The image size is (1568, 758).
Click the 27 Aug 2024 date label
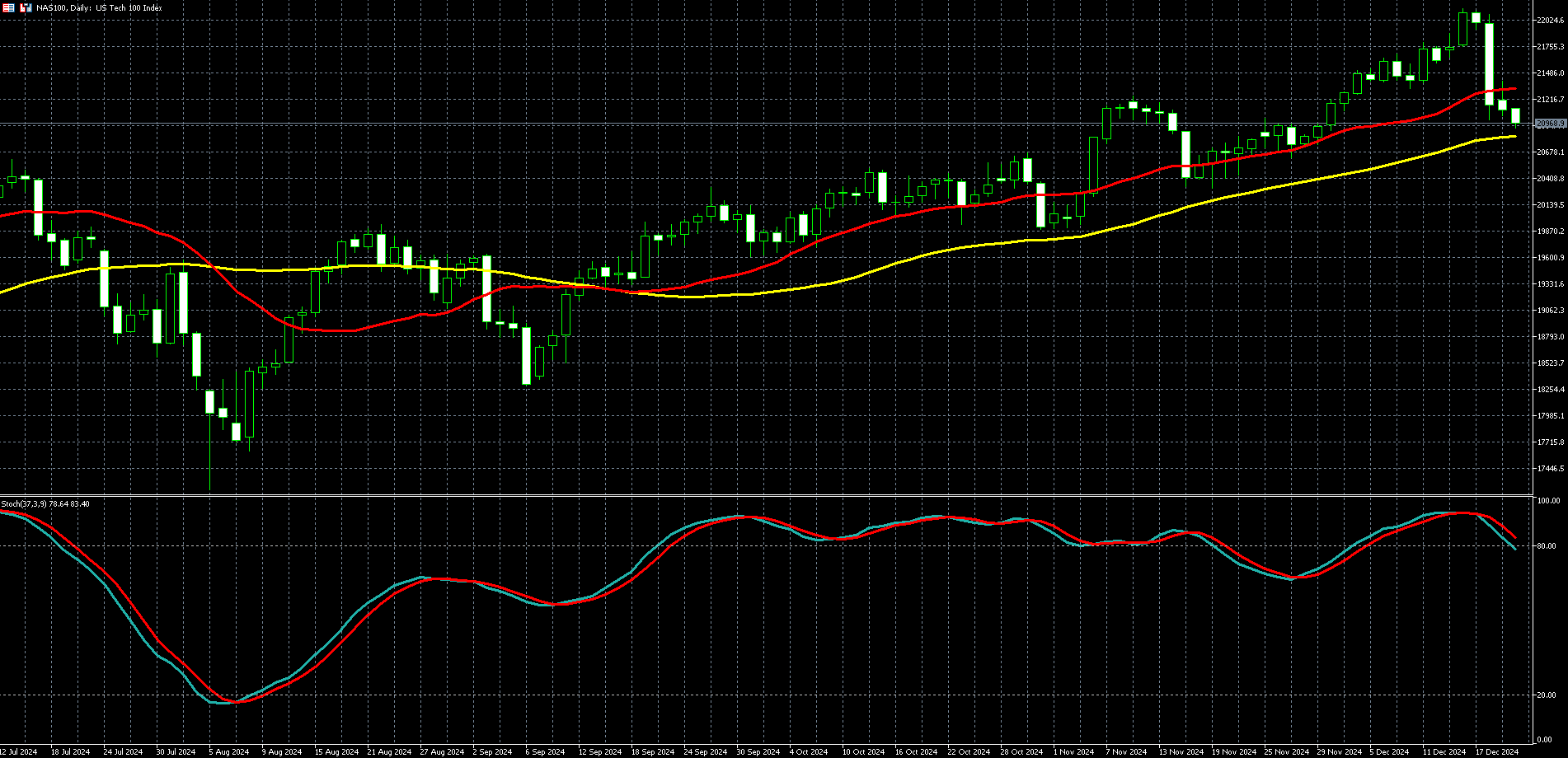click(x=442, y=752)
